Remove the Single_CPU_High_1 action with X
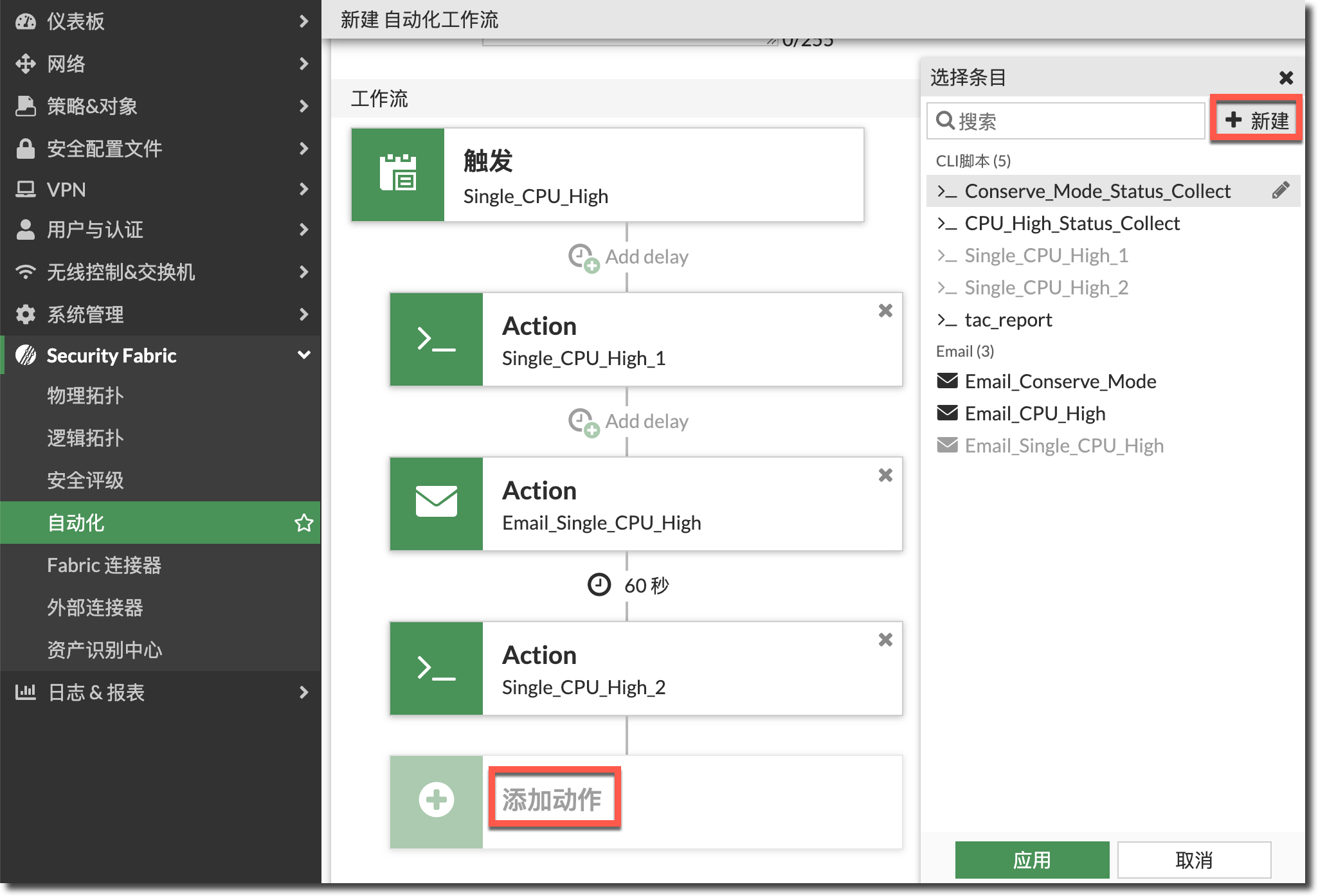Viewport: 1318px width, 896px height. point(885,311)
